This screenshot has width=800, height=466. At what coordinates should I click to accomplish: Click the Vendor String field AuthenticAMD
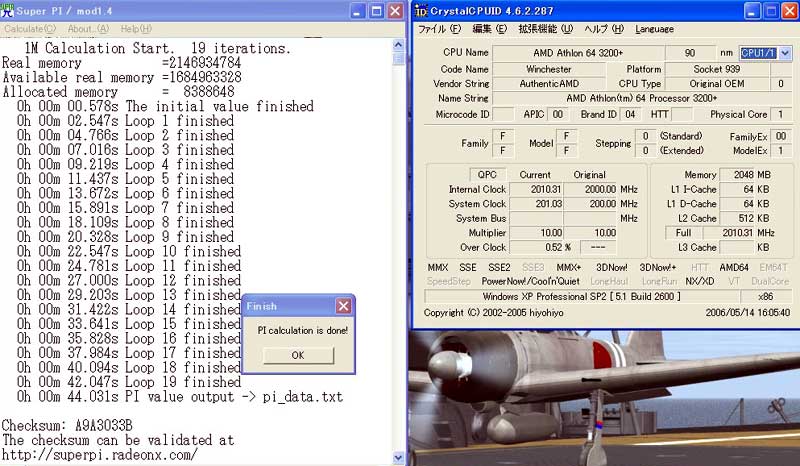(548, 84)
